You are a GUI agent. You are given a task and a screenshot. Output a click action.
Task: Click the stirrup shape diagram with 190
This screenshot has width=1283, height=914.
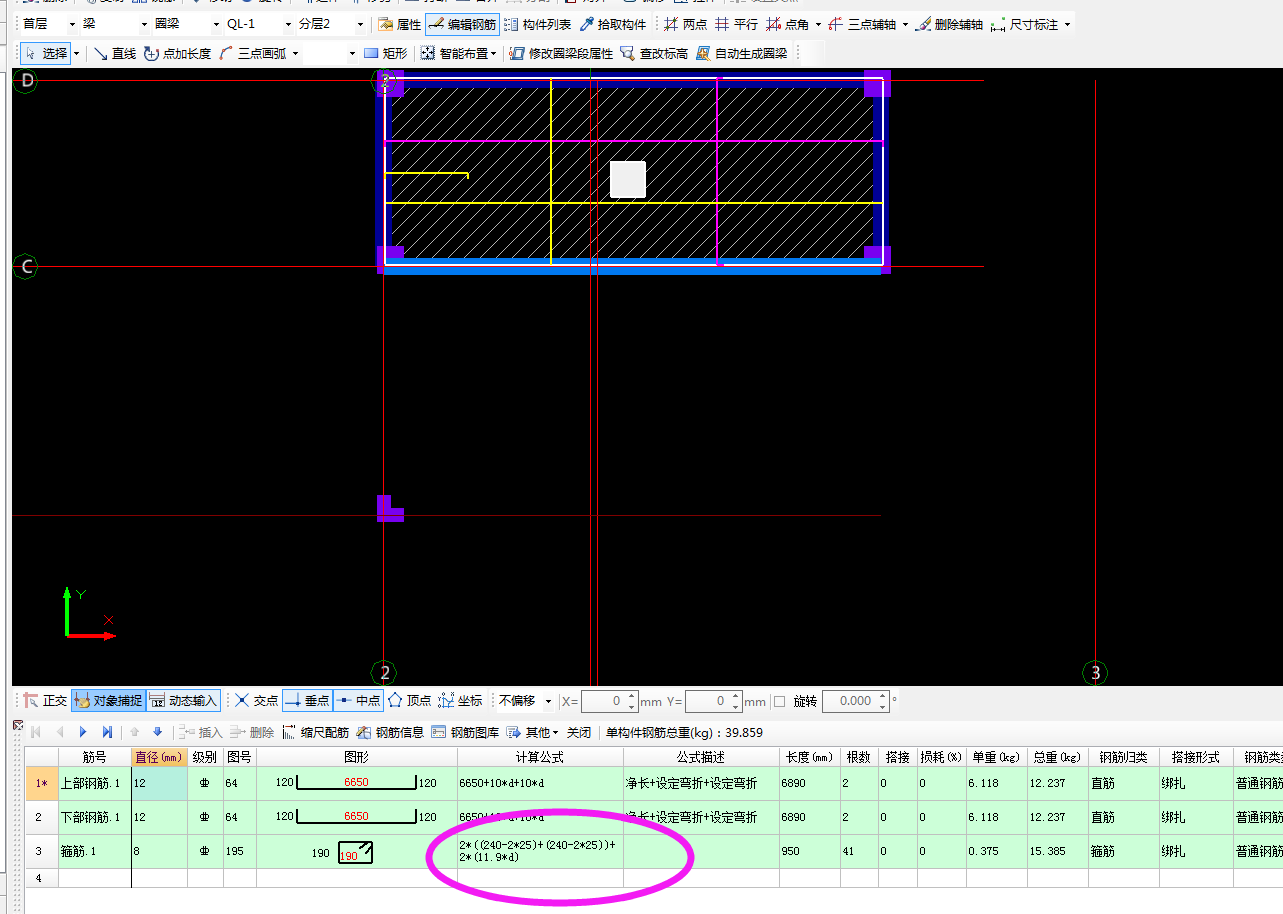pyautogui.click(x=355, y=853)
